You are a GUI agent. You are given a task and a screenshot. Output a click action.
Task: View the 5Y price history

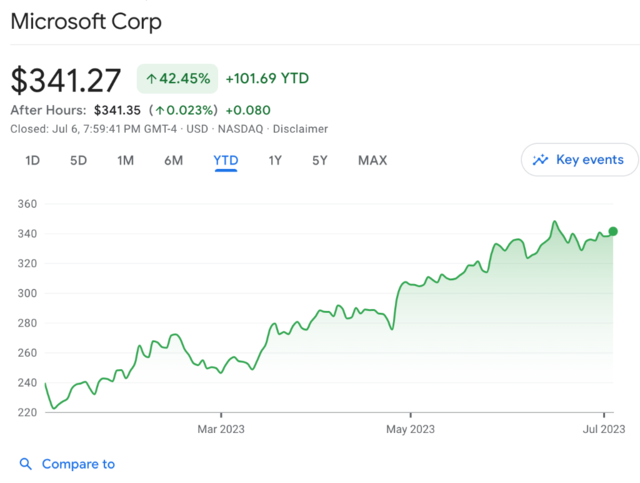320,160
